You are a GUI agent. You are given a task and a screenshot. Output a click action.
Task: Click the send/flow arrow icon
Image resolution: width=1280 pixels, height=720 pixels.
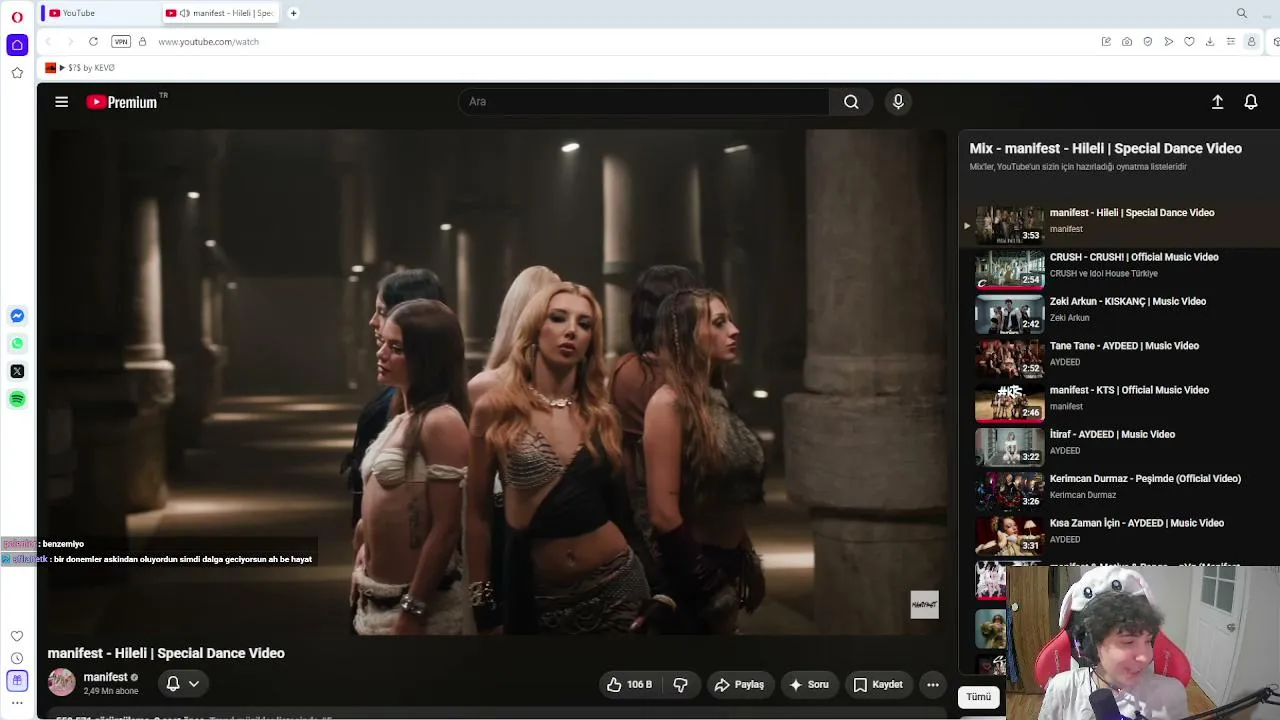point(1168,42)
